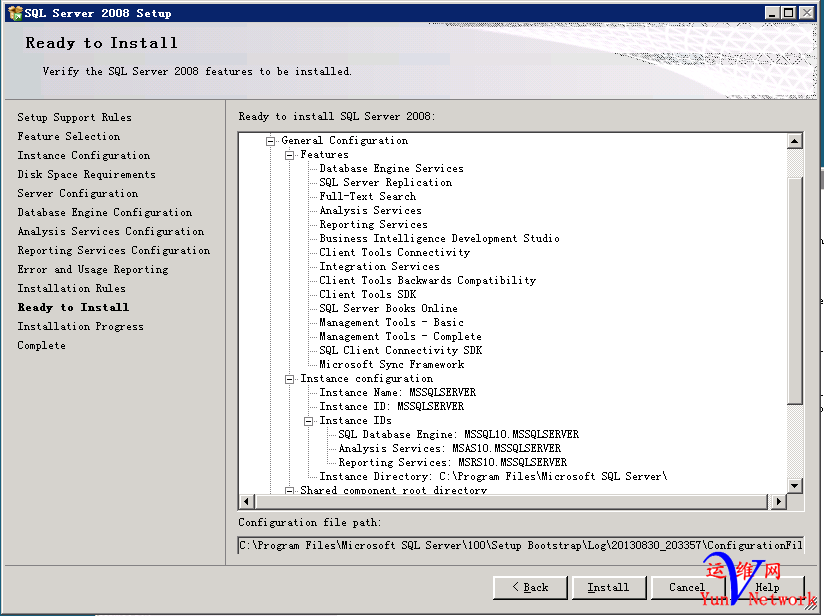This screenshot has width=824, height=616.
Task: Select the Analysis Services feature row
Action: pyautogui.click(x=370, y=210)
